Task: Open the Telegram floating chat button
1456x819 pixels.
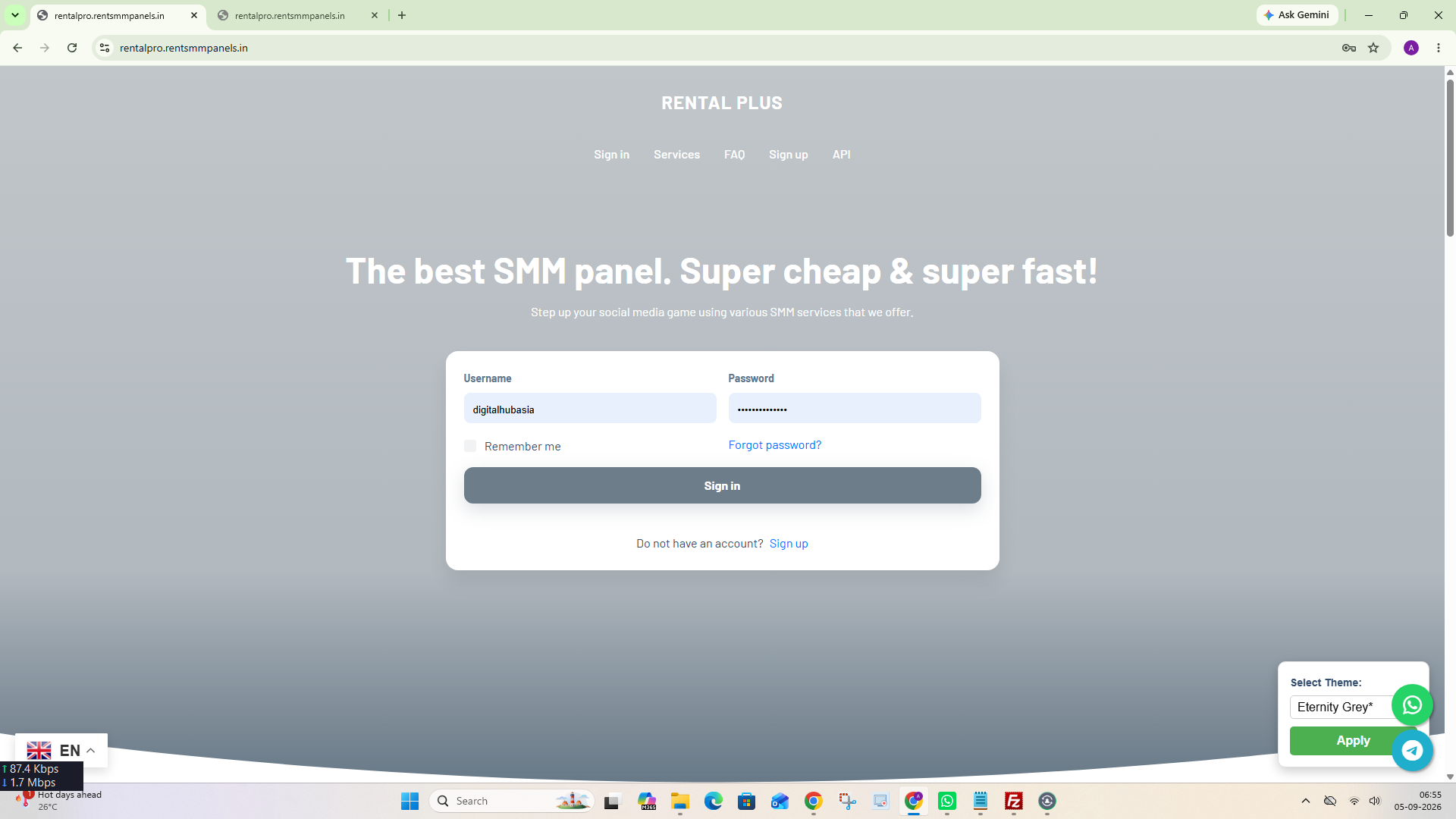Action: click(1412, 750)
